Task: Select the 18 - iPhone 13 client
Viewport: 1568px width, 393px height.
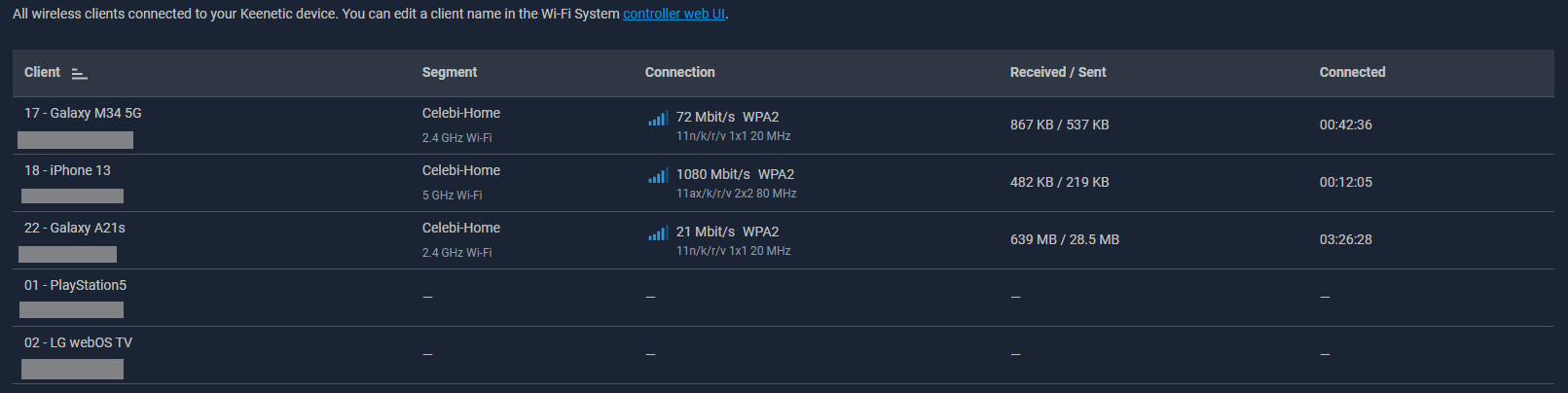Action: 67,170
